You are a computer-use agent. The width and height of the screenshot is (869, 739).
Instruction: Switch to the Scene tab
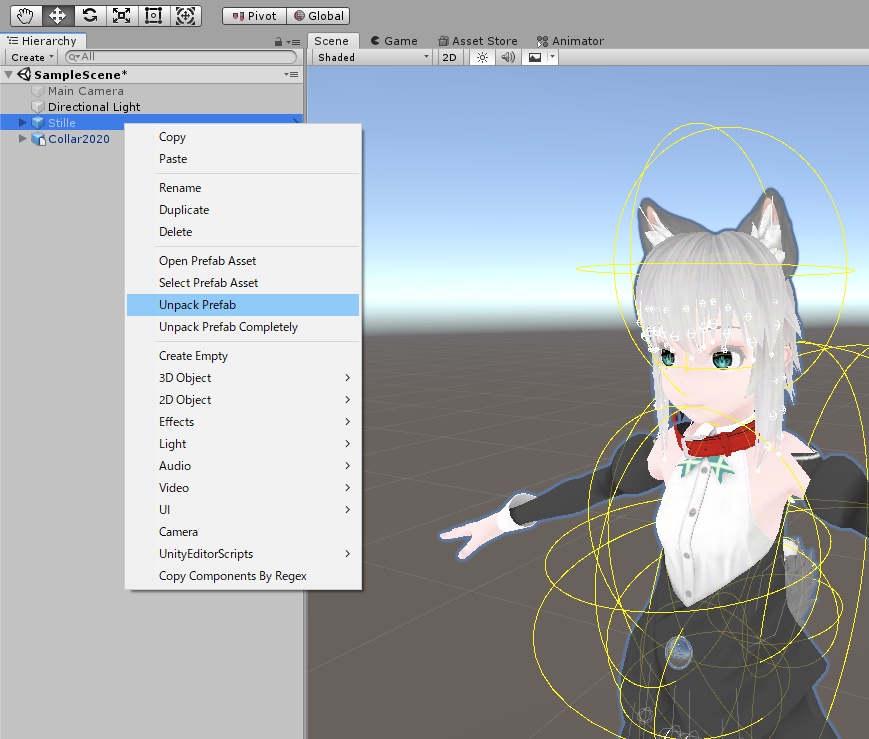[331, 41]
